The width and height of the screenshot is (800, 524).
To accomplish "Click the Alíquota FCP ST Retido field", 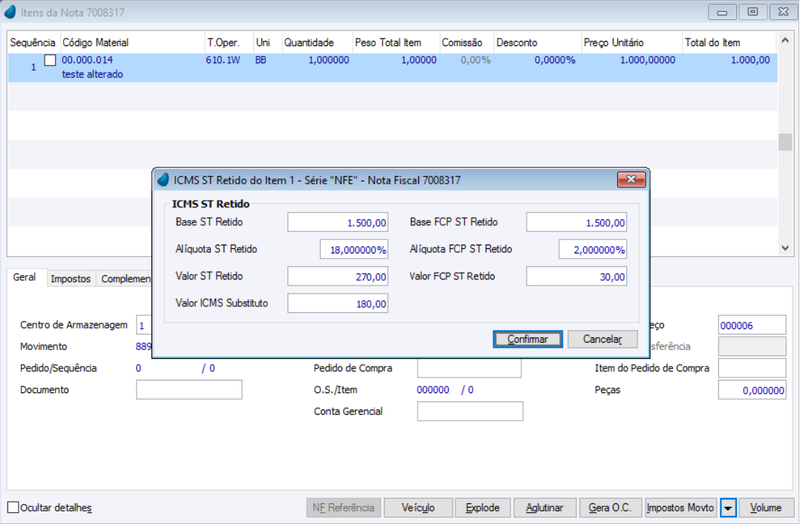I will point(593,249).
